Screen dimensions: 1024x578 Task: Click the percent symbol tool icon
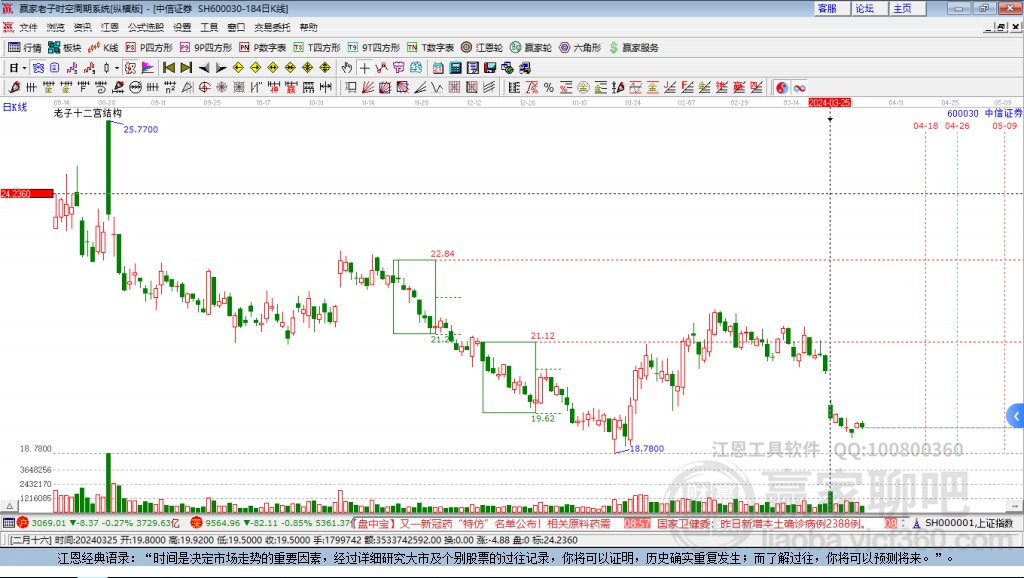point(549,88)
